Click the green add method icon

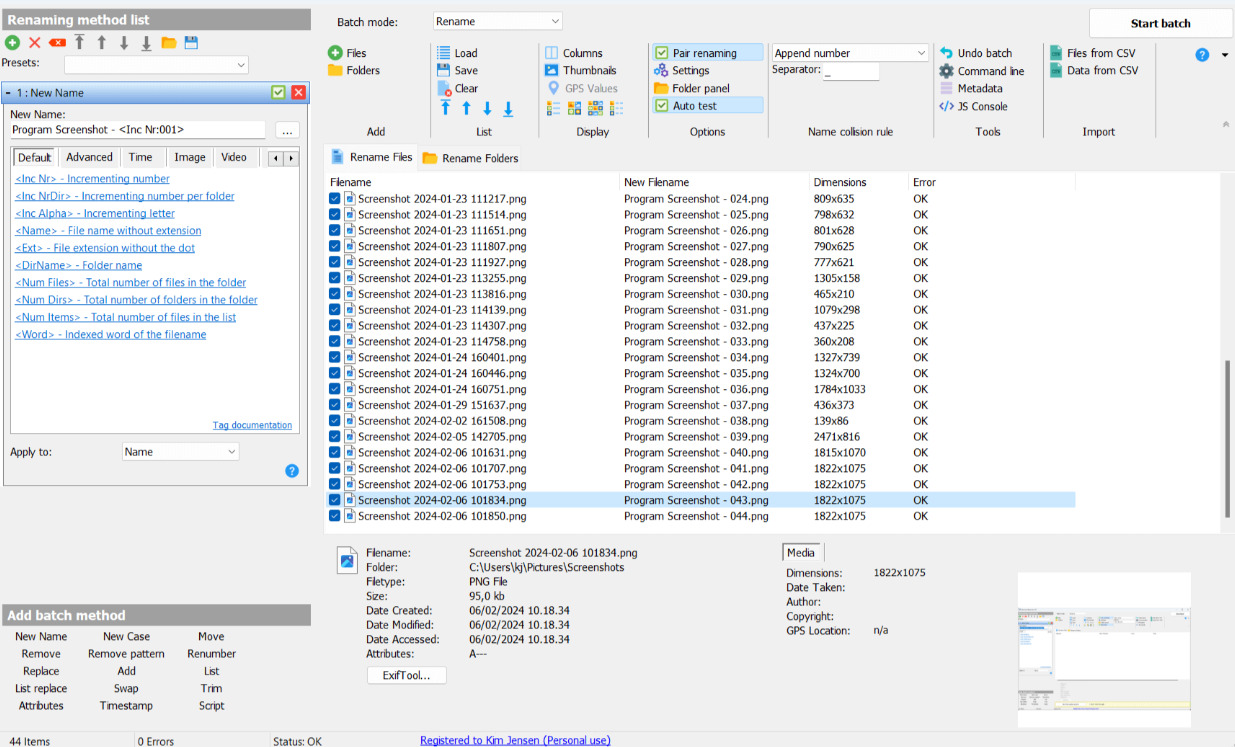click(12, 43)
